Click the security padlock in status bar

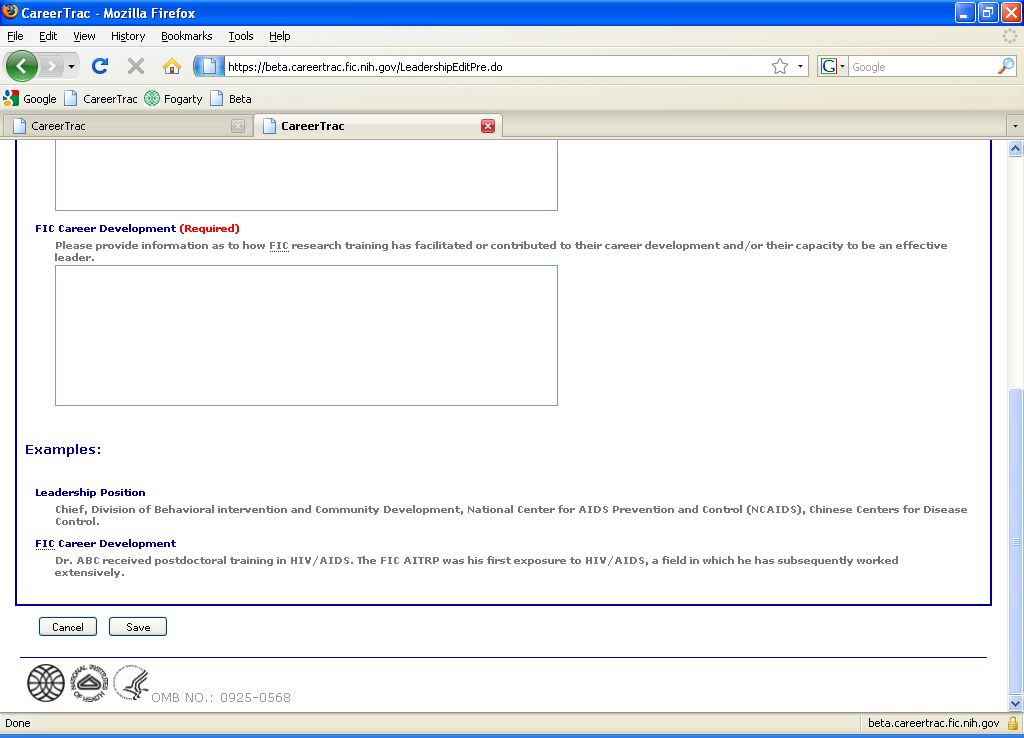1013,723
